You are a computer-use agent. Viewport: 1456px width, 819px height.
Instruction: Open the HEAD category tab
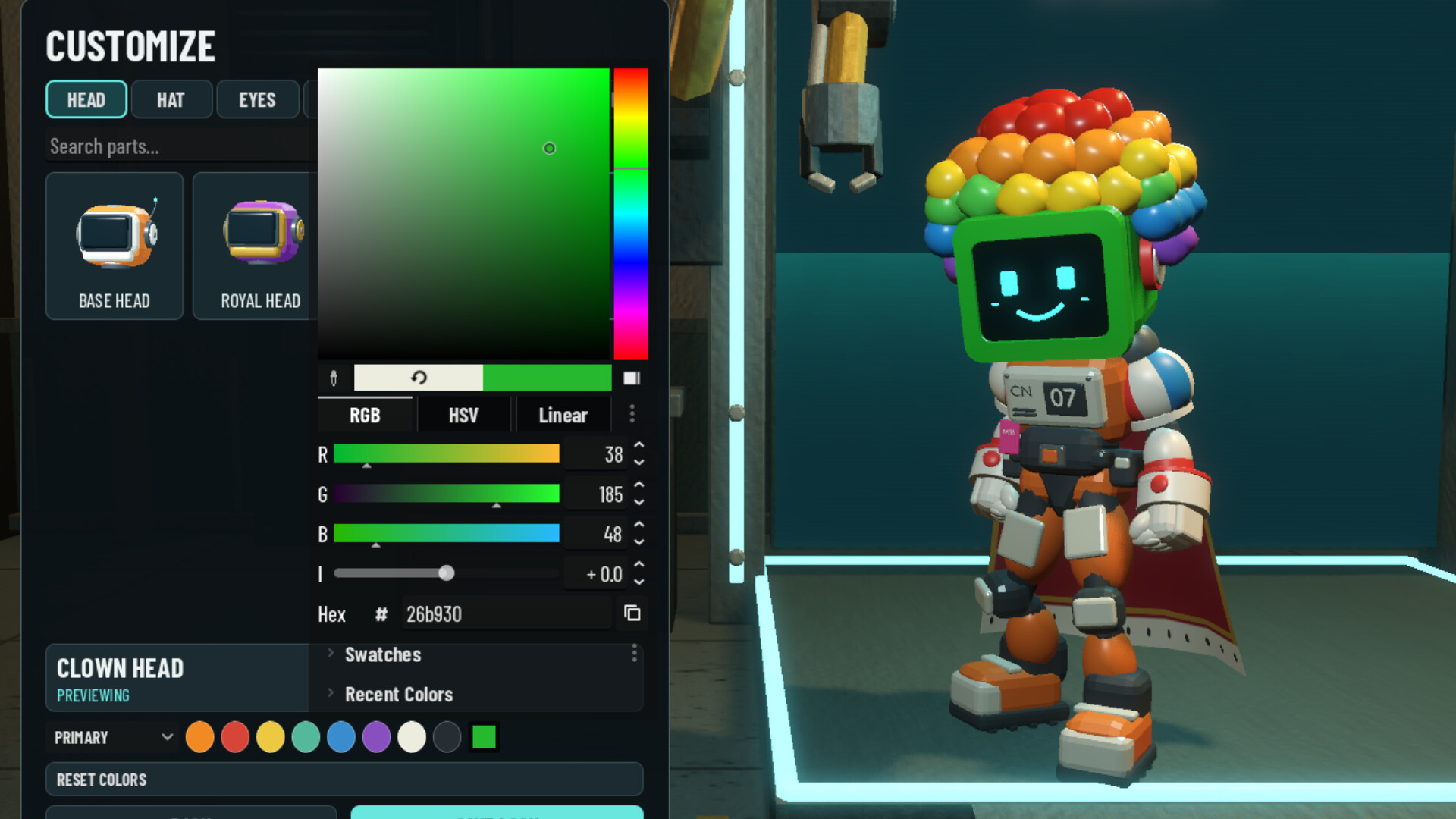click(x=86, y=99)
